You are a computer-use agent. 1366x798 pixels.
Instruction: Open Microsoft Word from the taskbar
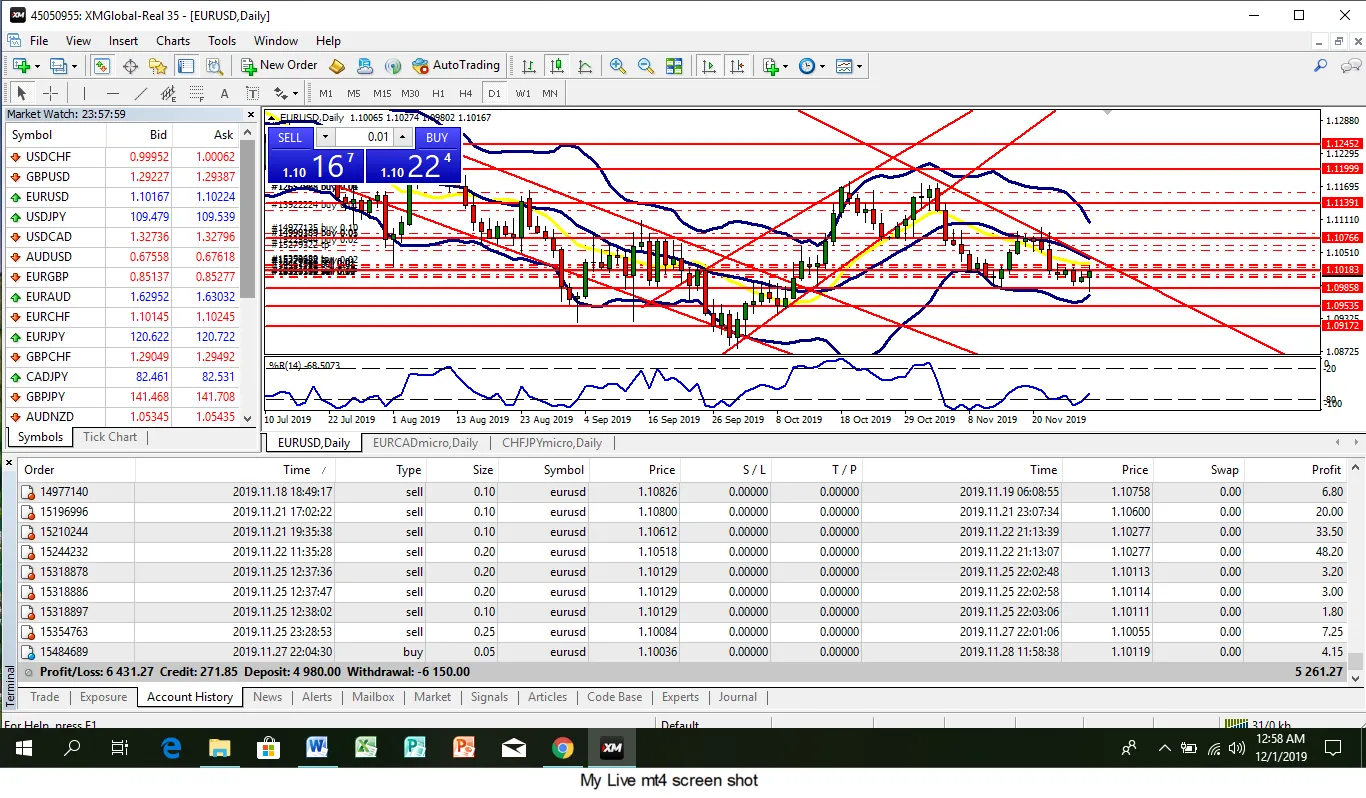(317, 747)
